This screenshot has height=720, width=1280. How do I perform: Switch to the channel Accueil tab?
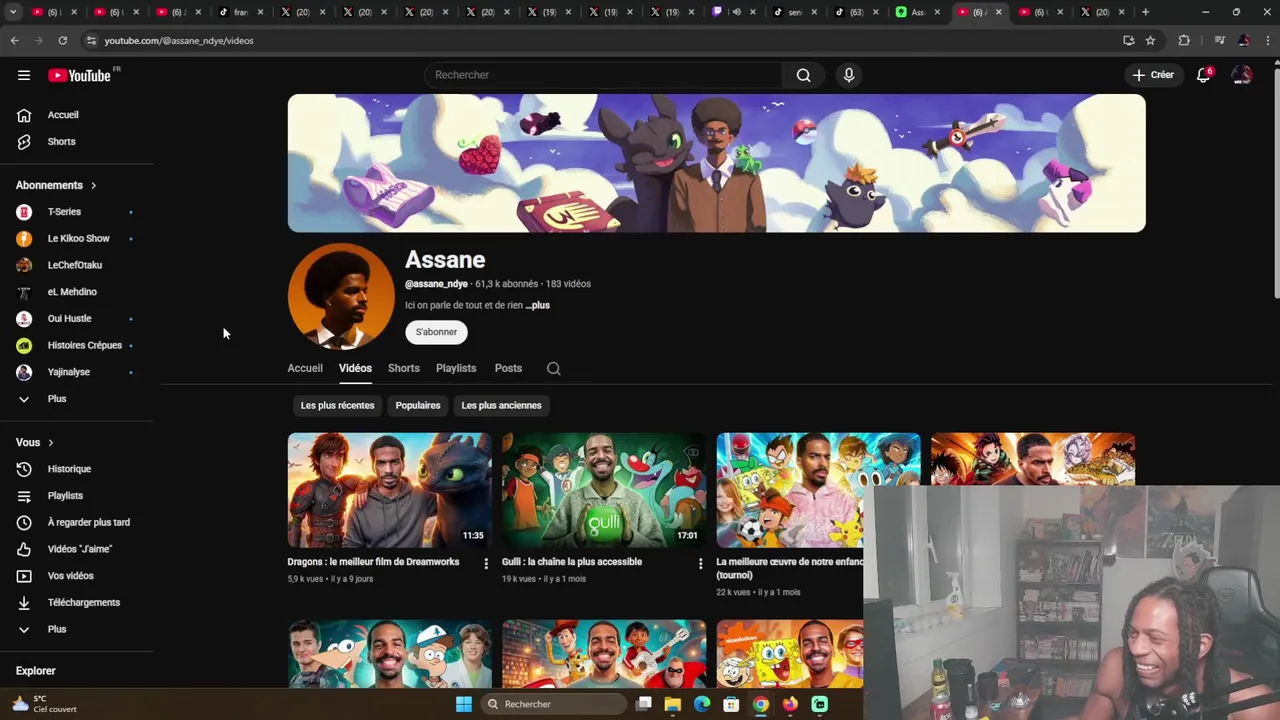click(x=305, y=368)
